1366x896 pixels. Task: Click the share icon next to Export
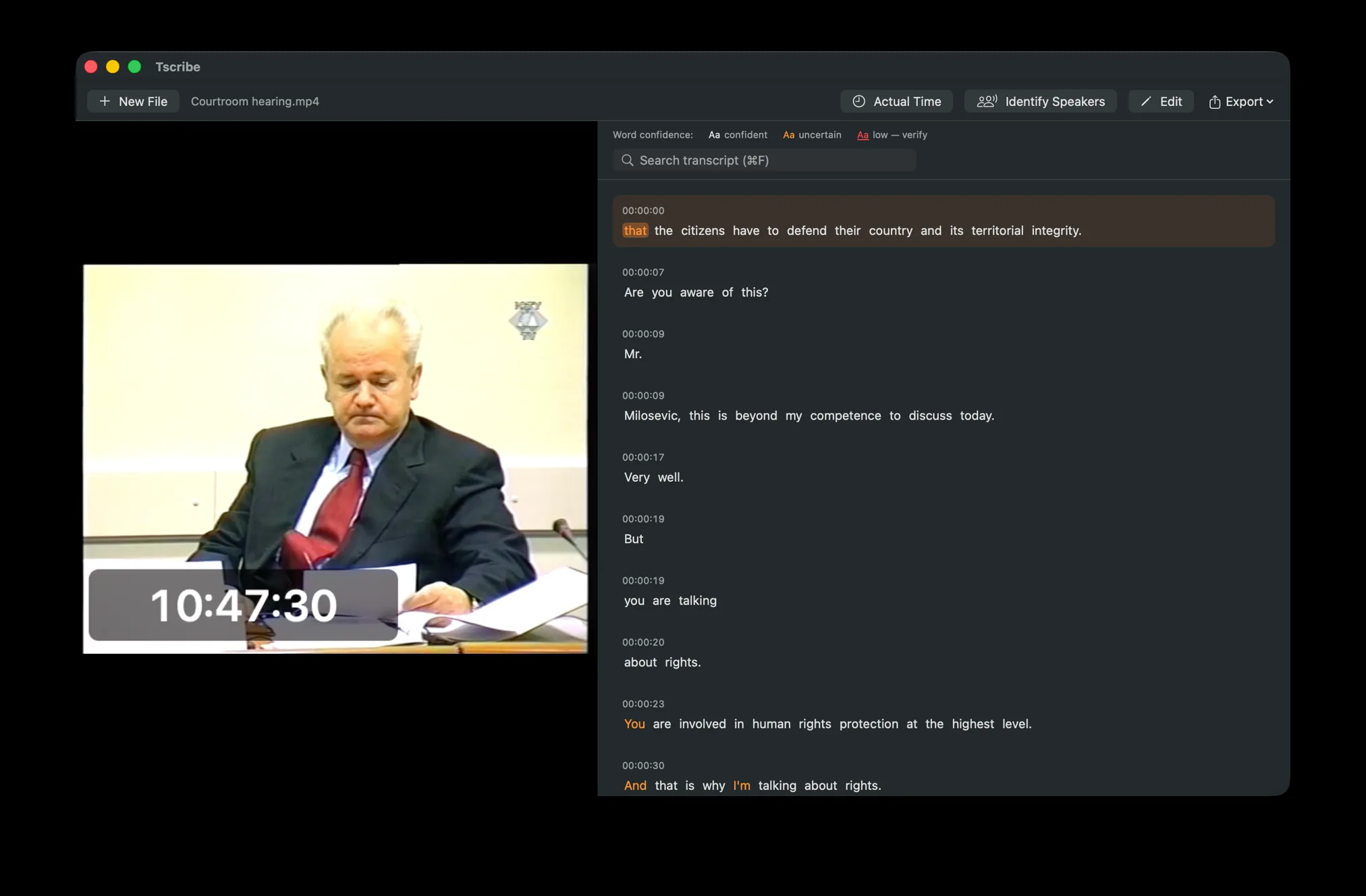[x=1215, y=101]
